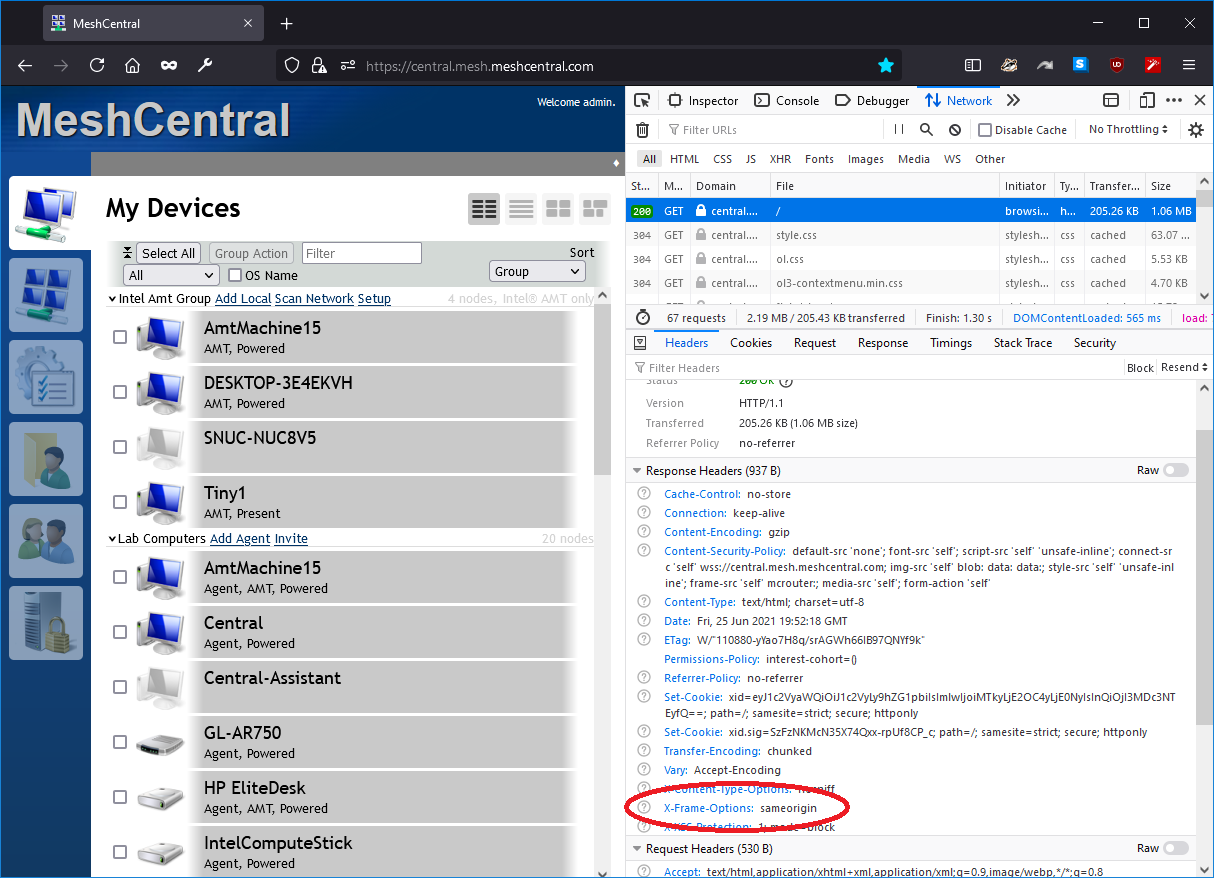Open the Resend dropdown

point(1184,368)
